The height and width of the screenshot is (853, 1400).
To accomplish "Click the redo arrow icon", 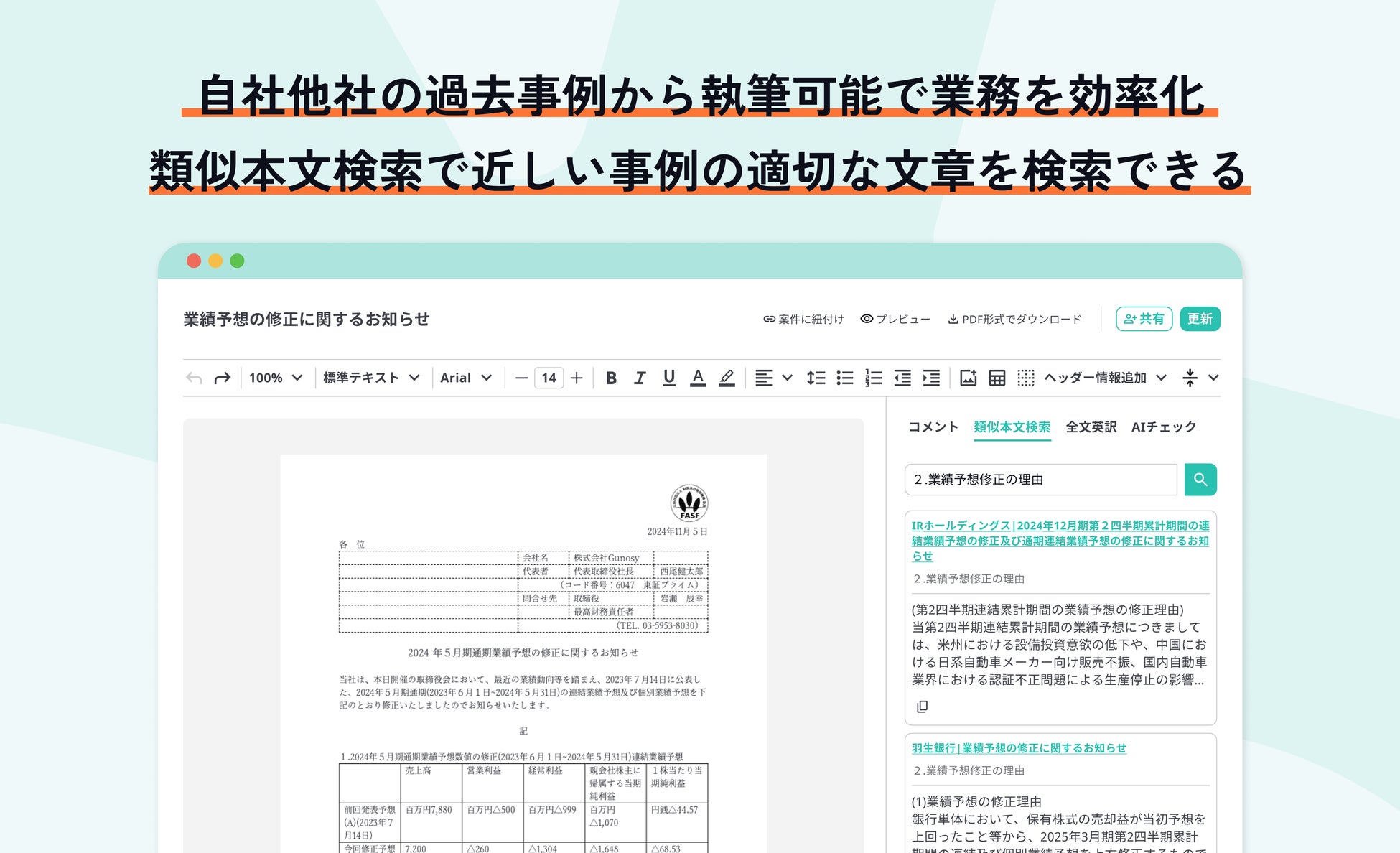I will click(x=222, y=378).
